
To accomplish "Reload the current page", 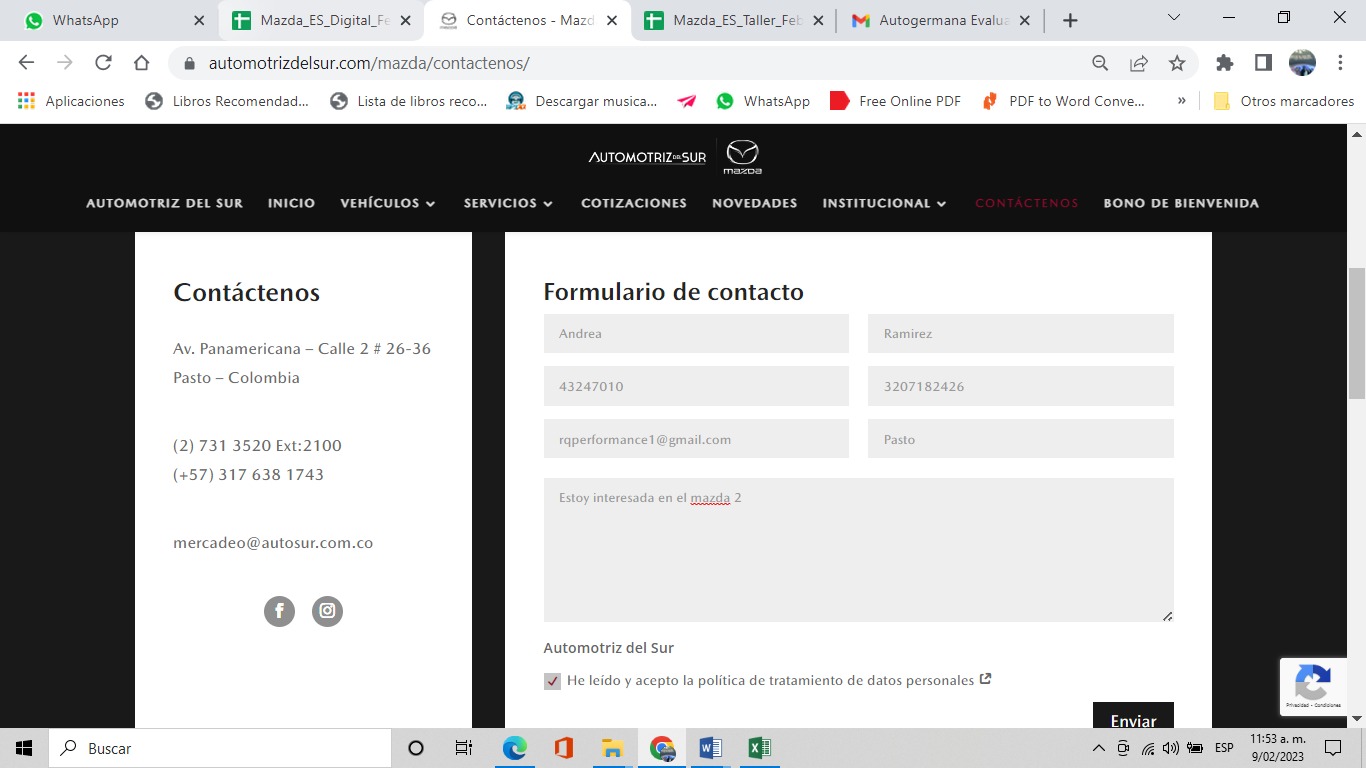I will [103, 63].
